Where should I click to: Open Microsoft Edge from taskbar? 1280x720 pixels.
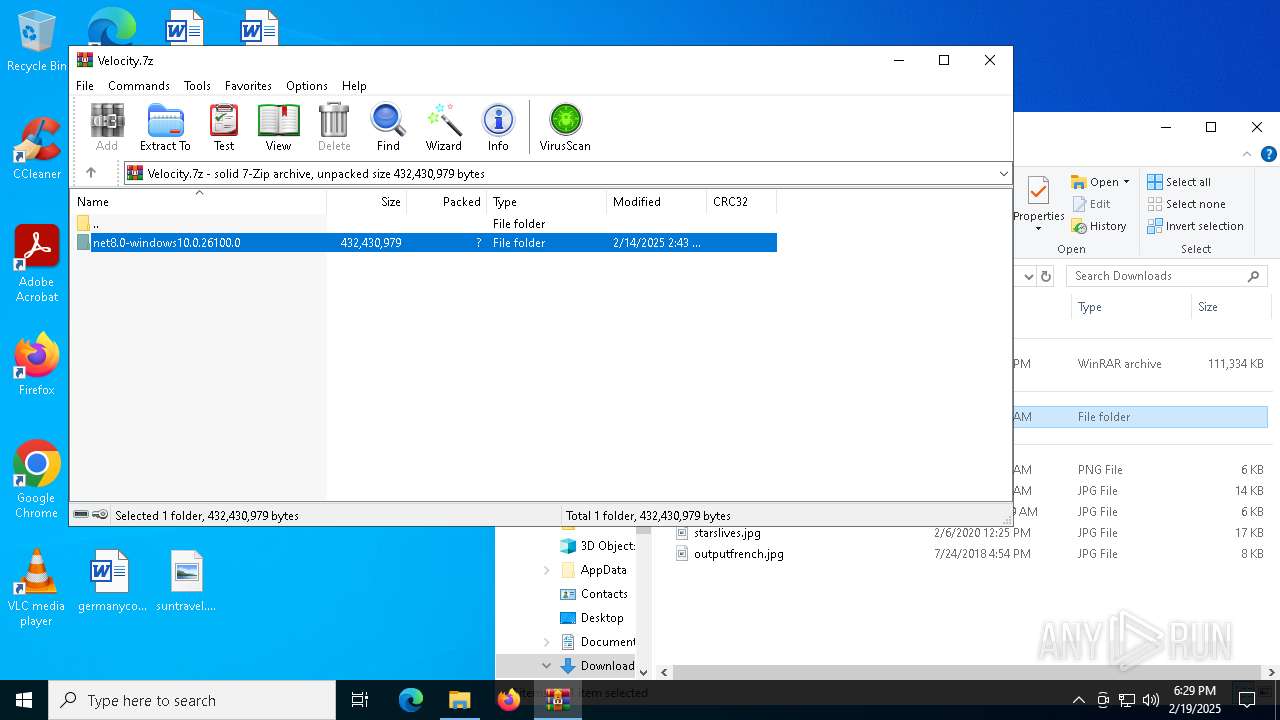(x=411, y=700)
